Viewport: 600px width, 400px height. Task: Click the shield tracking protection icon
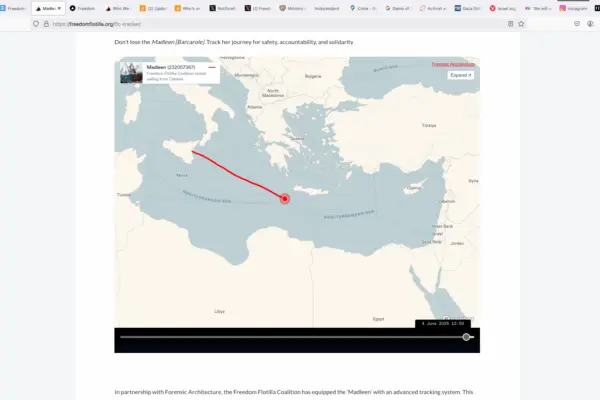coord(36,24)
